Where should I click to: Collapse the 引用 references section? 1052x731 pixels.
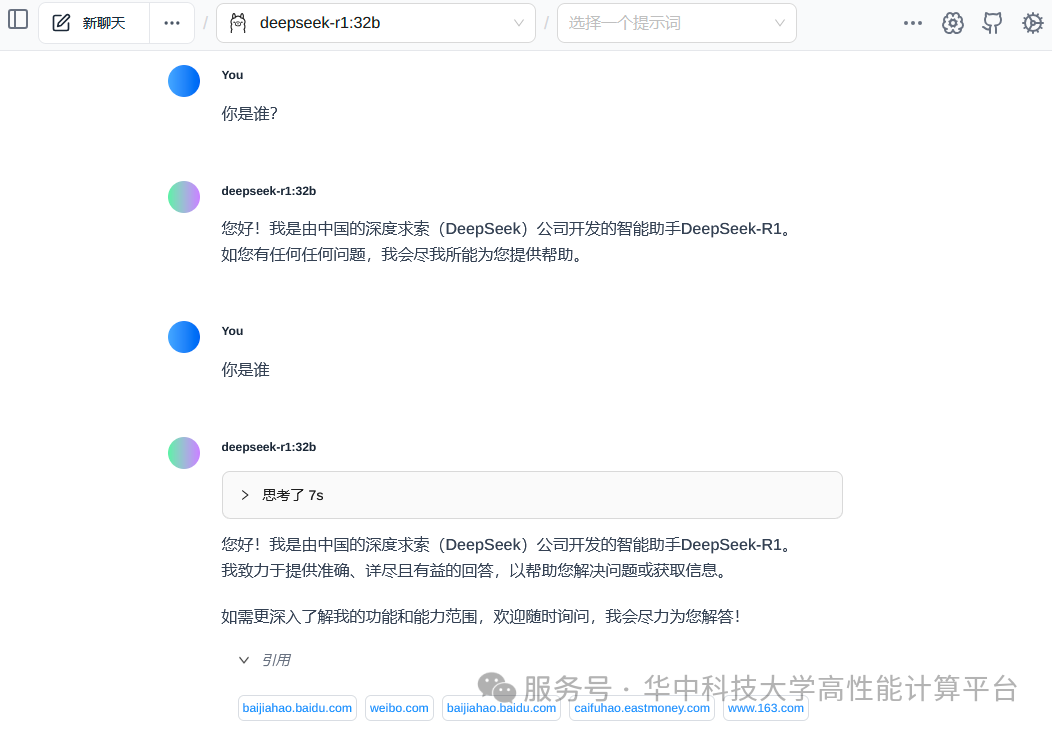tap(265, 660)
